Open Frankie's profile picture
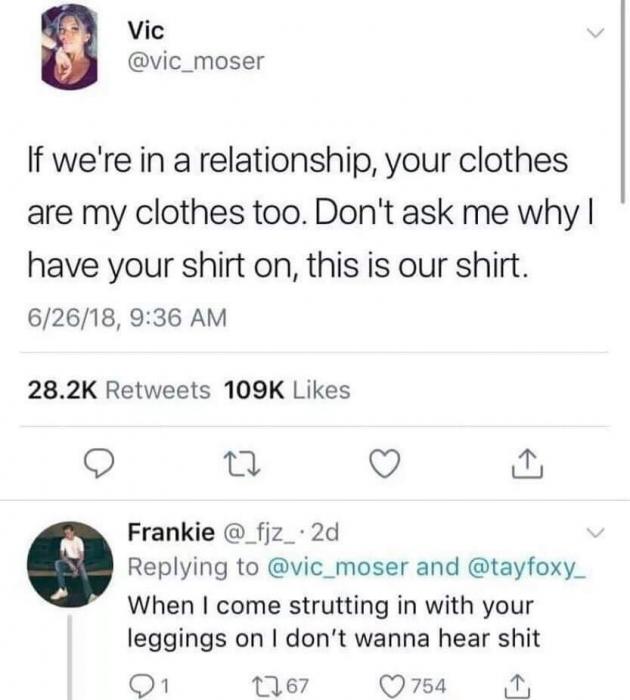 point(68,565)
